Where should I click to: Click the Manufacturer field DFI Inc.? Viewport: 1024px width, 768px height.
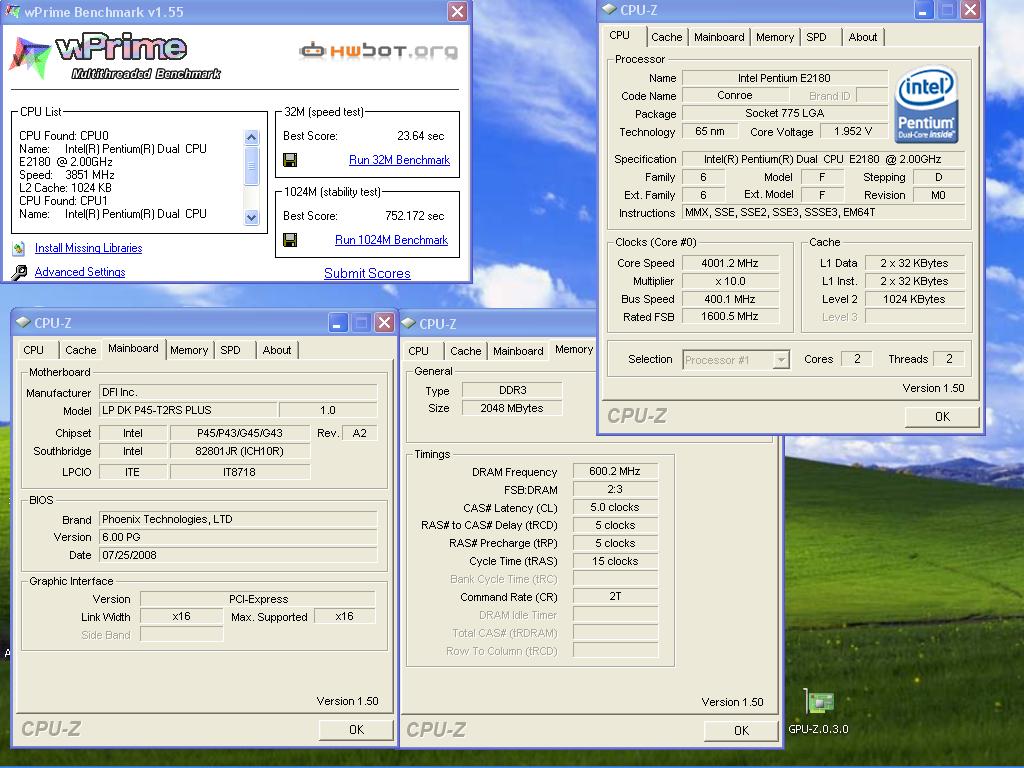(238, 392)
